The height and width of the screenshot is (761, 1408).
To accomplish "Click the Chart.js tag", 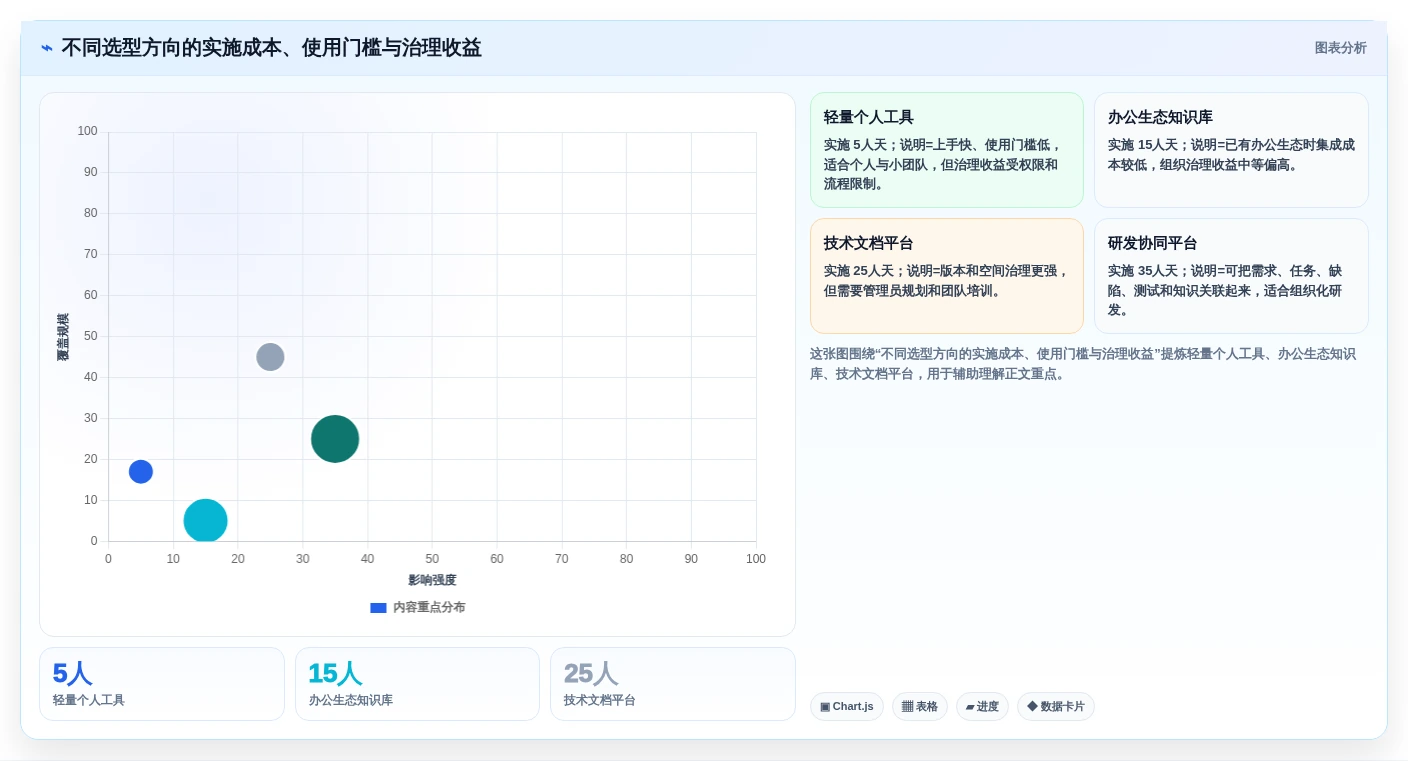I will [x=847, y=707].
